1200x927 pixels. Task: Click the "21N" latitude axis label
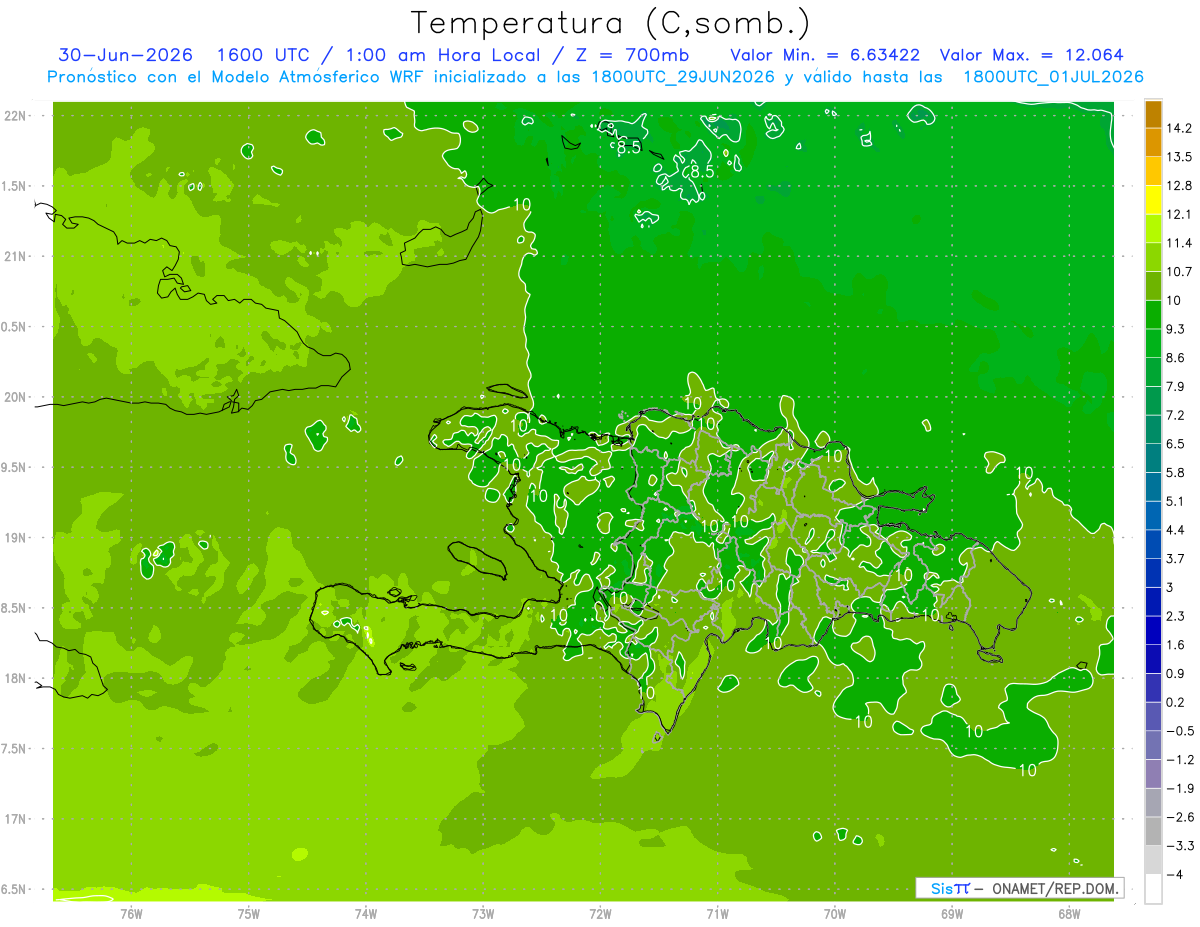16,256
